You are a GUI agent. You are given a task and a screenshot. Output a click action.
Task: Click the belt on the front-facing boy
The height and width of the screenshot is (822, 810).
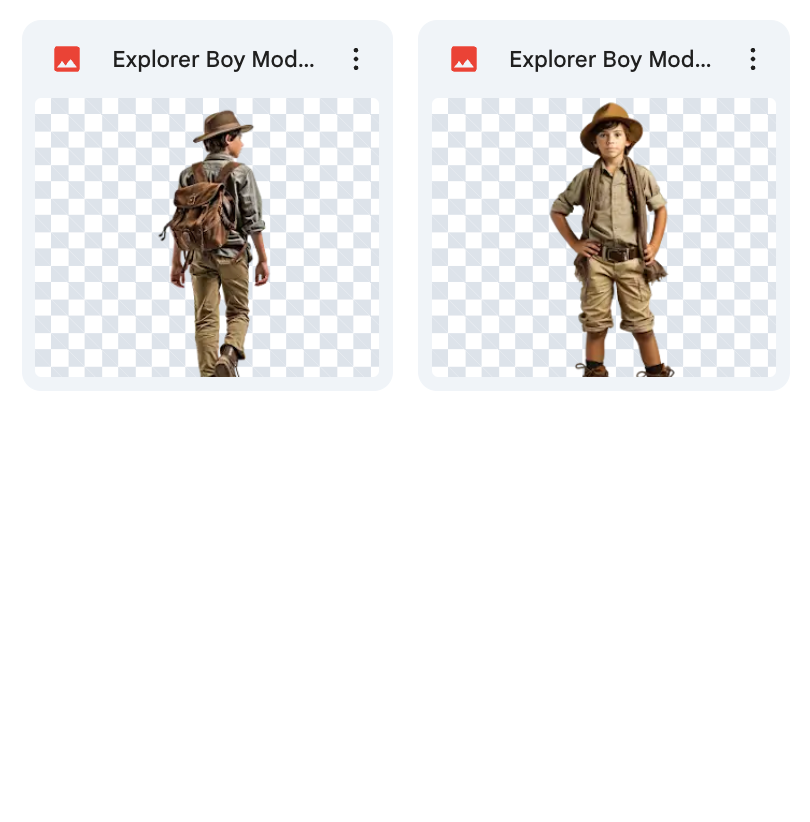tap(617, 254)
